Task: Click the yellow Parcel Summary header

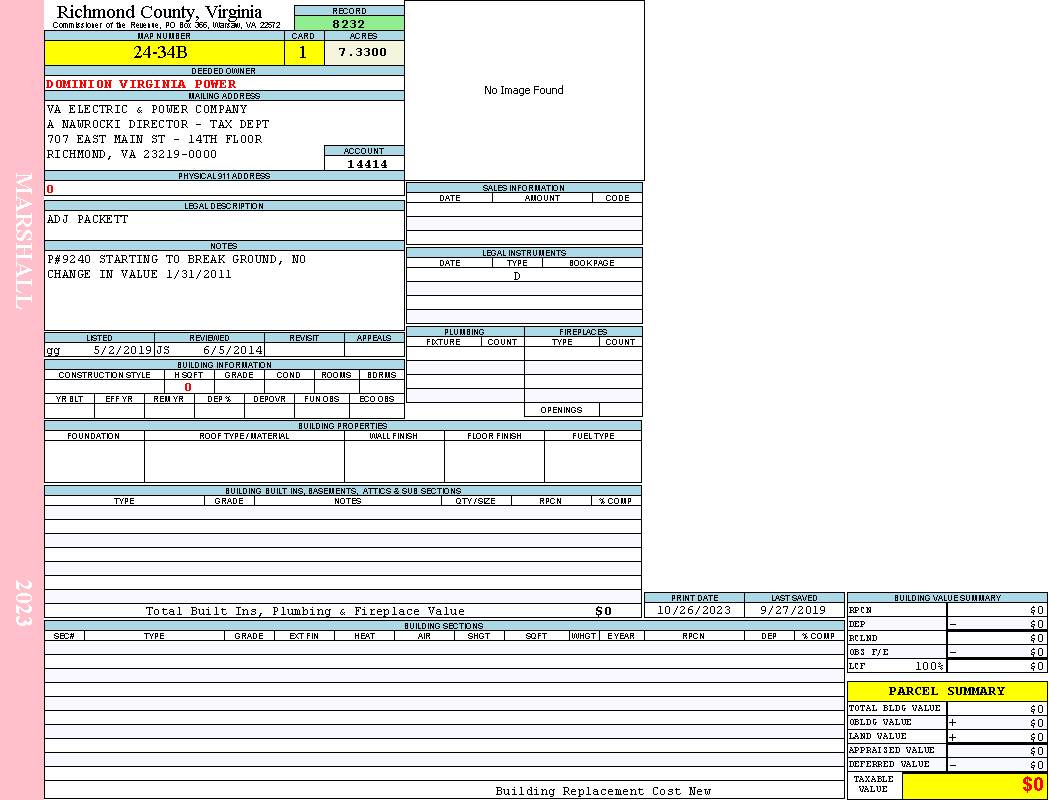Action: [946, 691]
